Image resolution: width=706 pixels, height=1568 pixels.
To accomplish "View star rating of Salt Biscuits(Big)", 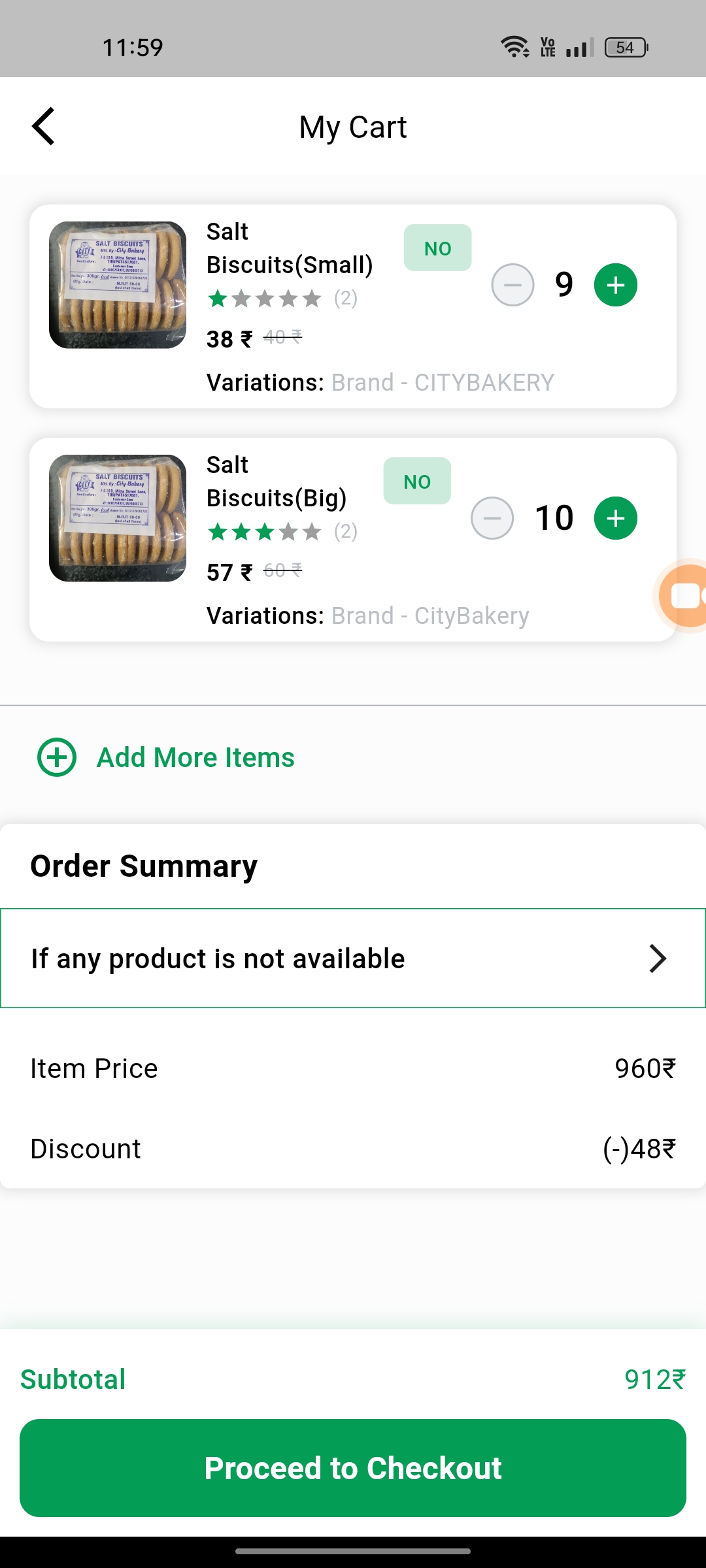I will pyautogui.click(x=265, y=532).
